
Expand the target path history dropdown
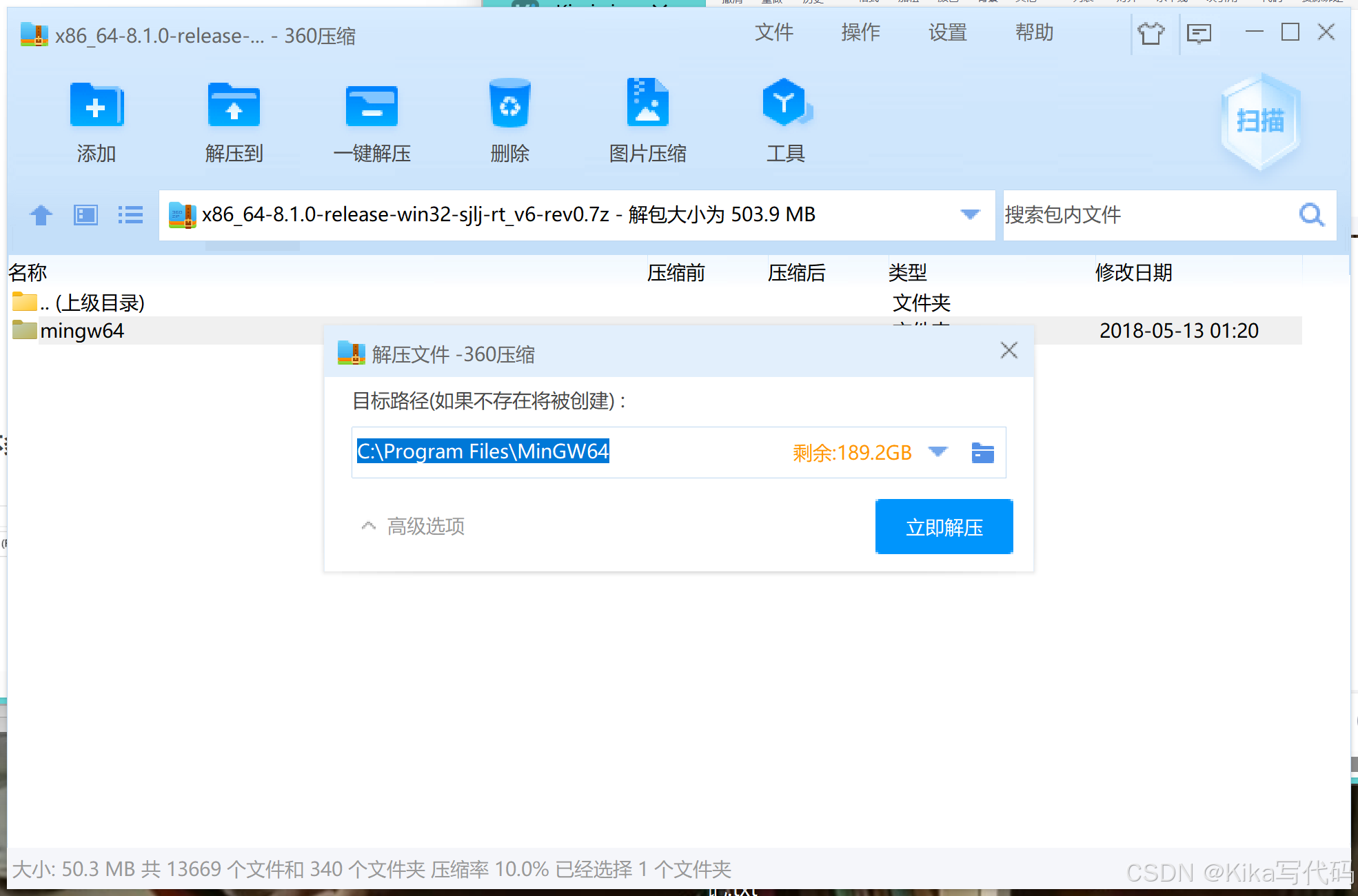(938, 452)
